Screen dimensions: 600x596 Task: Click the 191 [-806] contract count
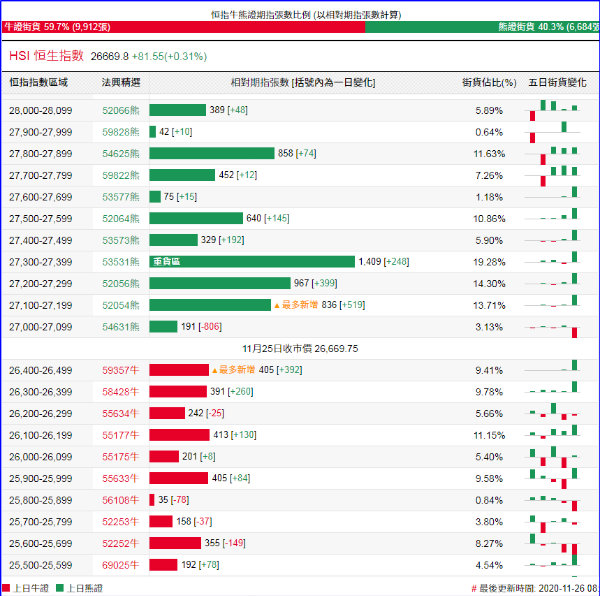tap(201, 327)
